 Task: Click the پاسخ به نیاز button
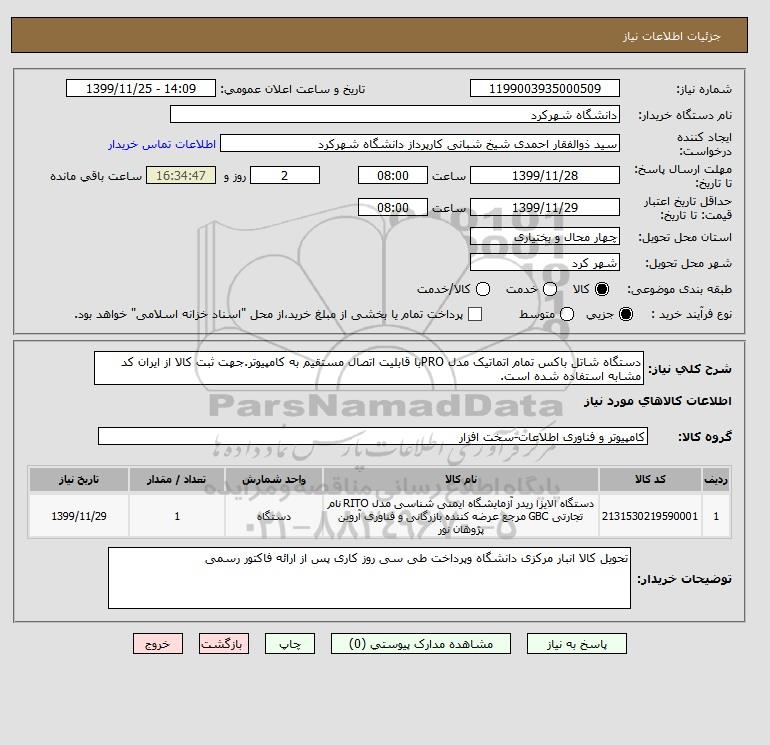(577, 644)
